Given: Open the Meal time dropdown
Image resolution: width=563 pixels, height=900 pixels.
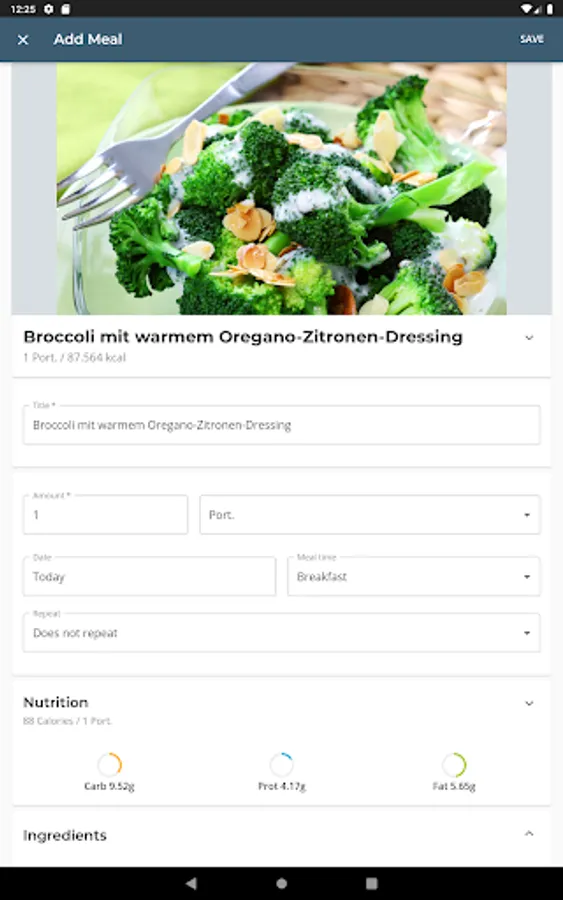Looking at the screenshot, I should pyautogui.click(x=413, y=576).
